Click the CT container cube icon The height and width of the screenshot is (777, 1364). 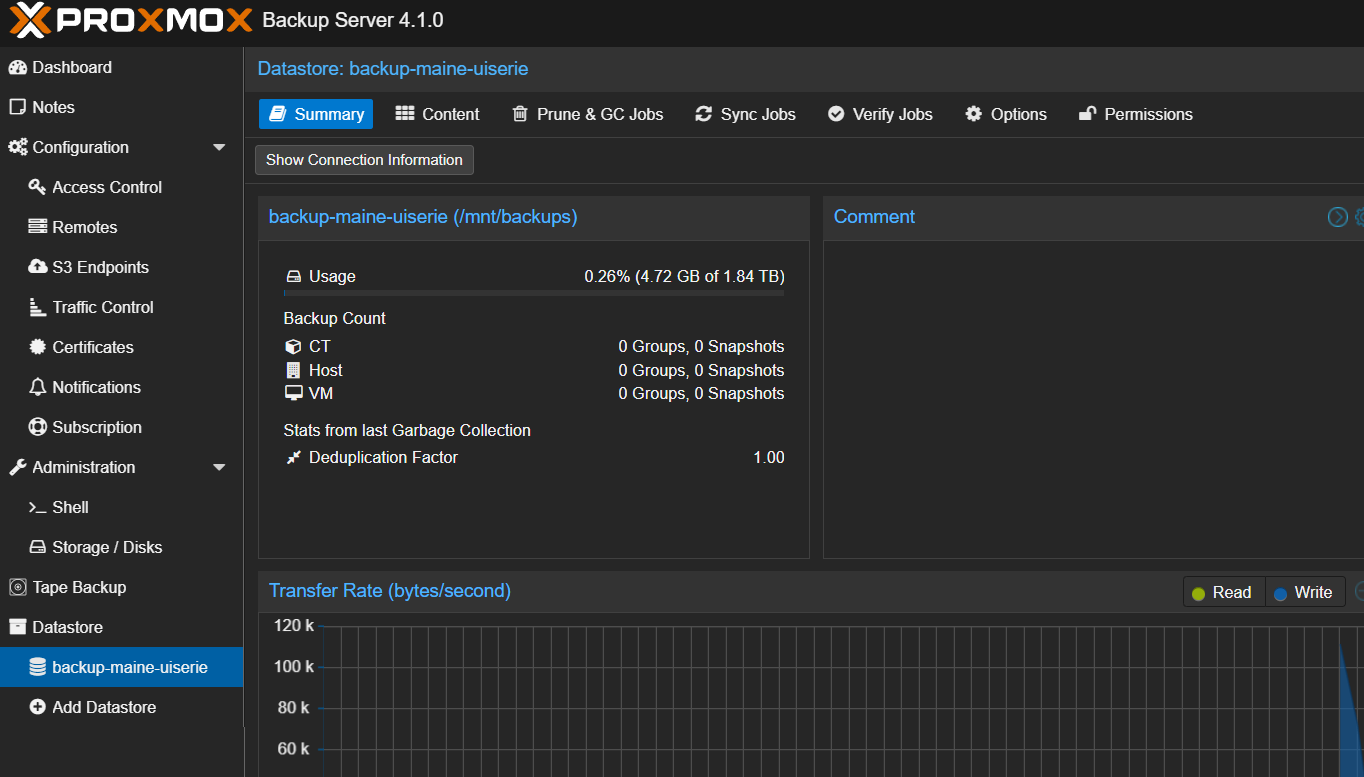click(x=293, y=347)
